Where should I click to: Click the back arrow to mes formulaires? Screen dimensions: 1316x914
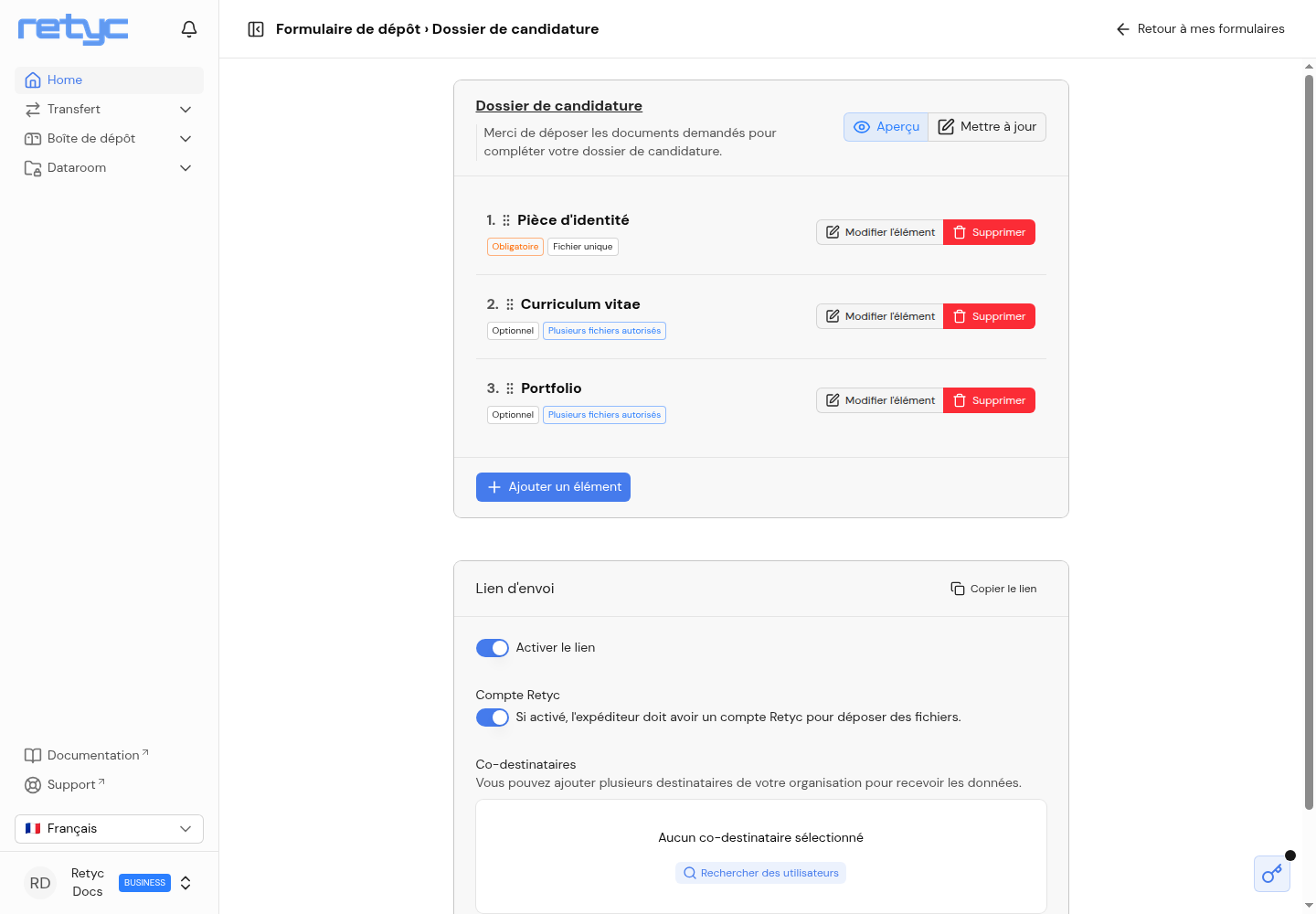click(x=1123, y=29)
